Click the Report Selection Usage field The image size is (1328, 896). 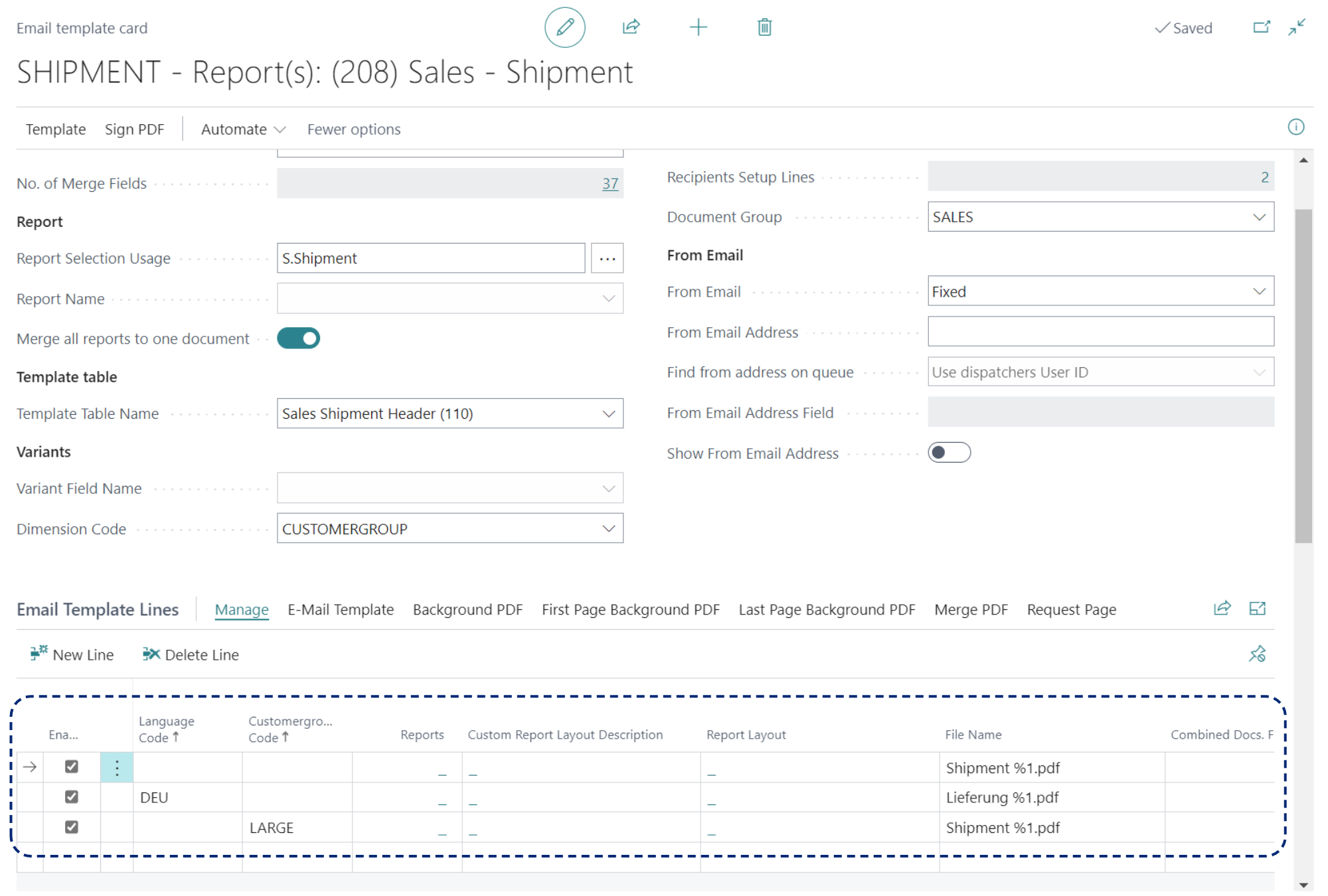point(431,258)
